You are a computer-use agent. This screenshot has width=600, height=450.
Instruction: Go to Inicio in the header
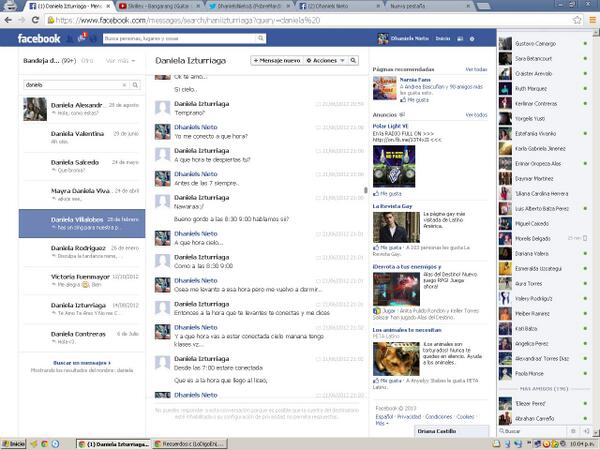click(x=443, y=39)
